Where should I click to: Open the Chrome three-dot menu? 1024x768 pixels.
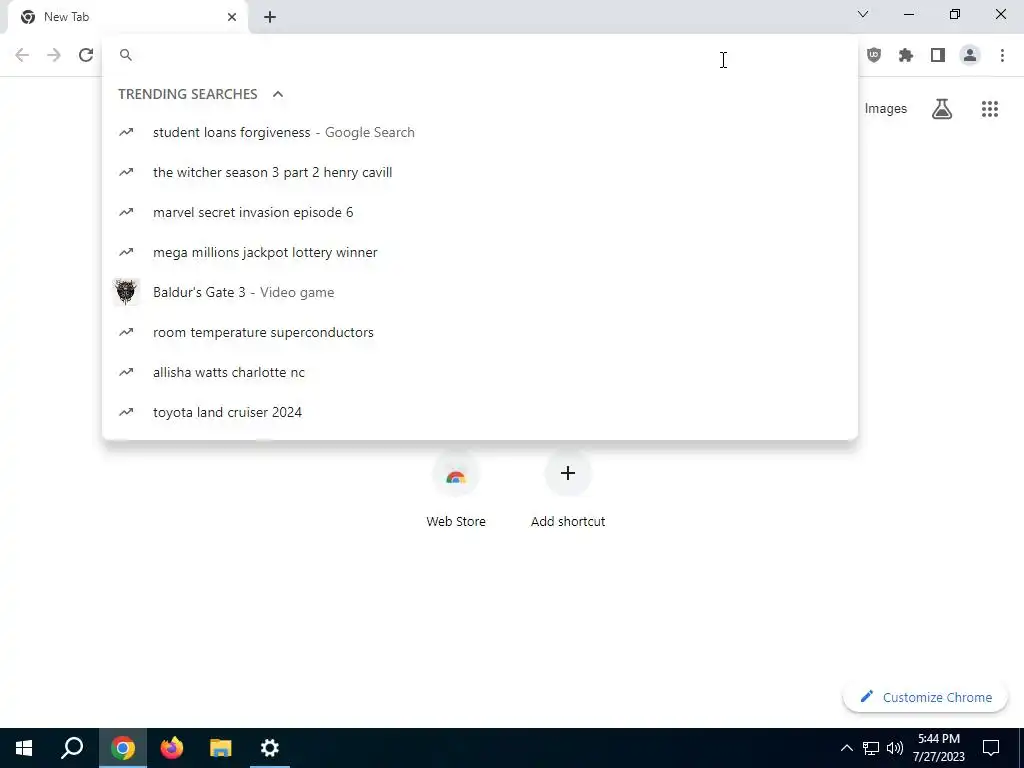point(1002,55)
